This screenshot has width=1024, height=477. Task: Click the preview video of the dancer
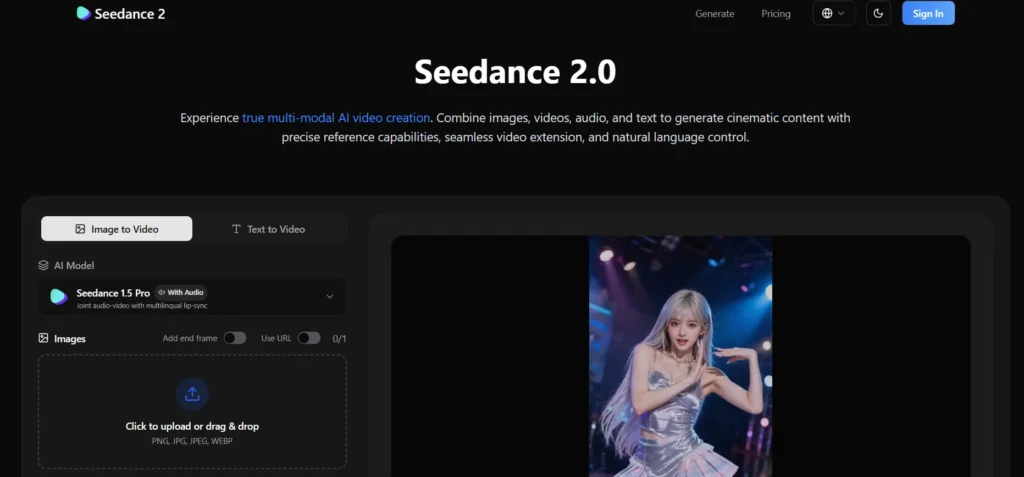(680, 356)
